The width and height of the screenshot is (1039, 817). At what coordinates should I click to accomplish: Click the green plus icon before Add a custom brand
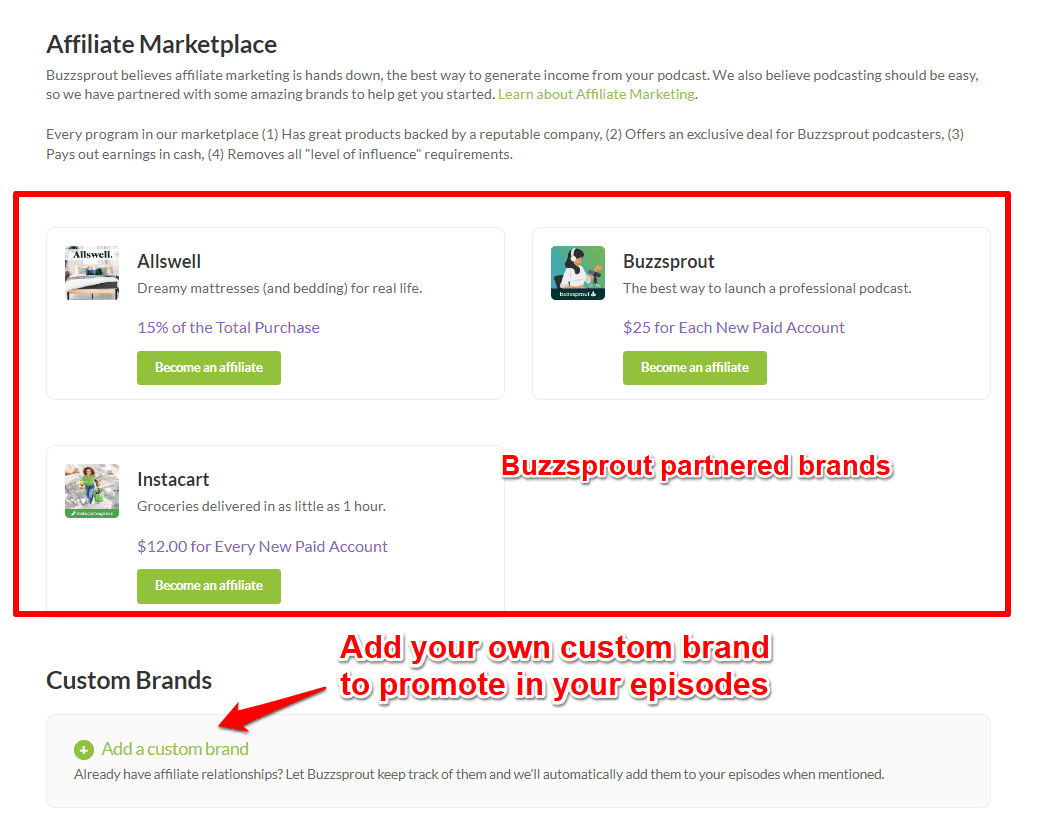[84, 749]
